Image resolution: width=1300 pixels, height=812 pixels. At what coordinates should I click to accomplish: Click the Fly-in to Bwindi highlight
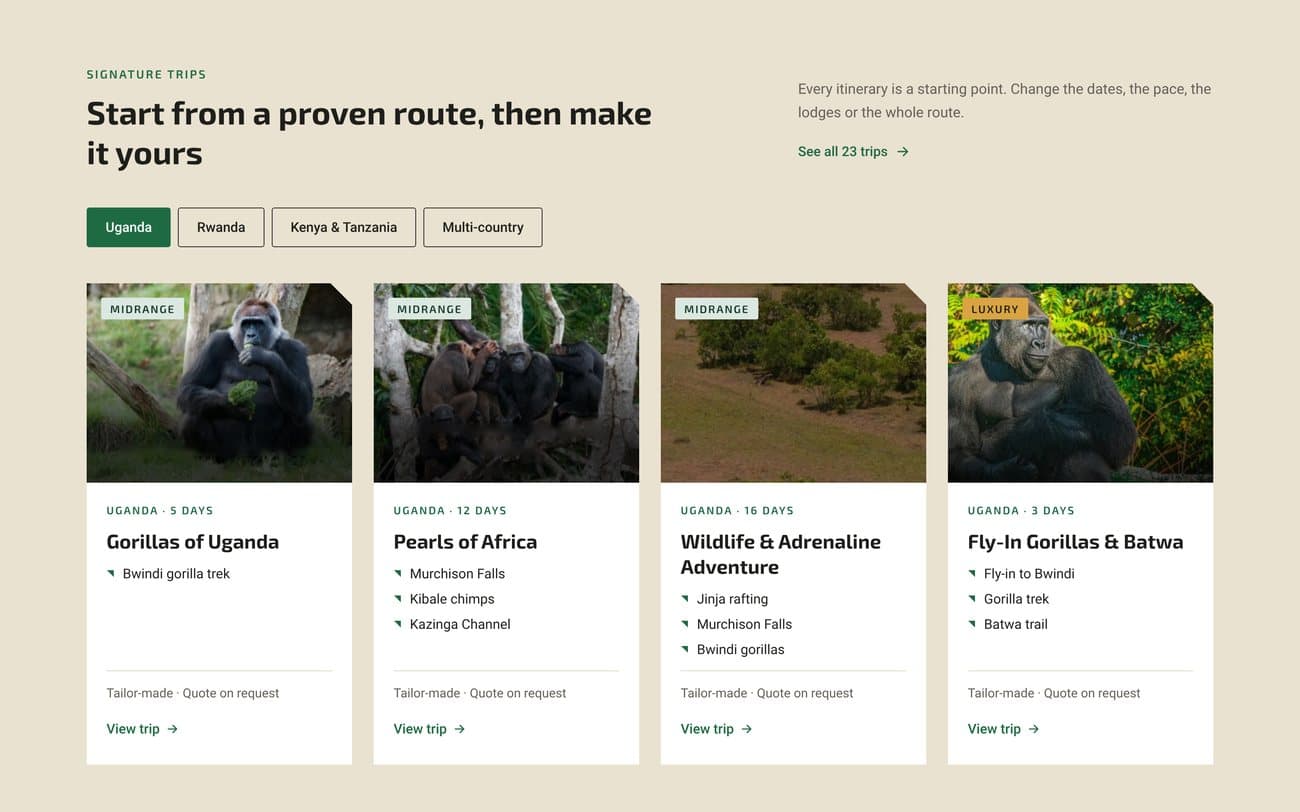[1029, 574]
